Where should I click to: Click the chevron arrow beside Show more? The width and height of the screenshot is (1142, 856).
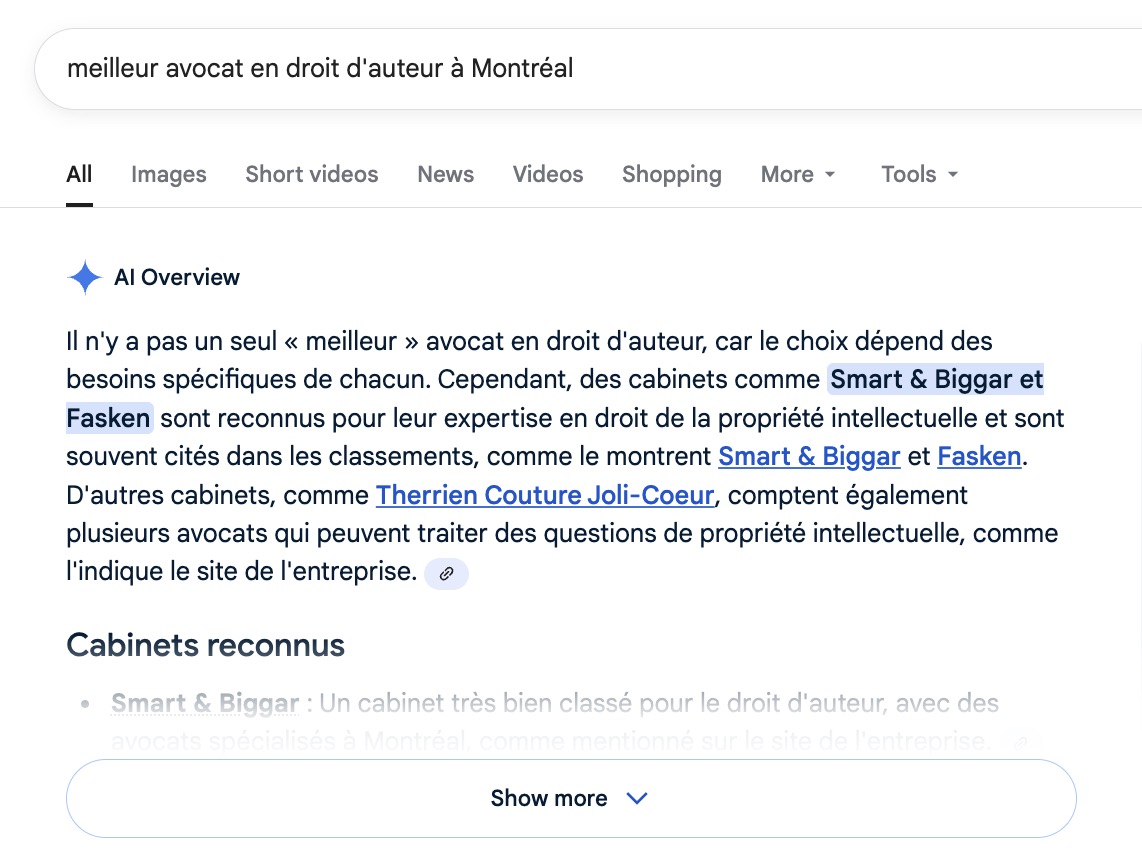636,798
